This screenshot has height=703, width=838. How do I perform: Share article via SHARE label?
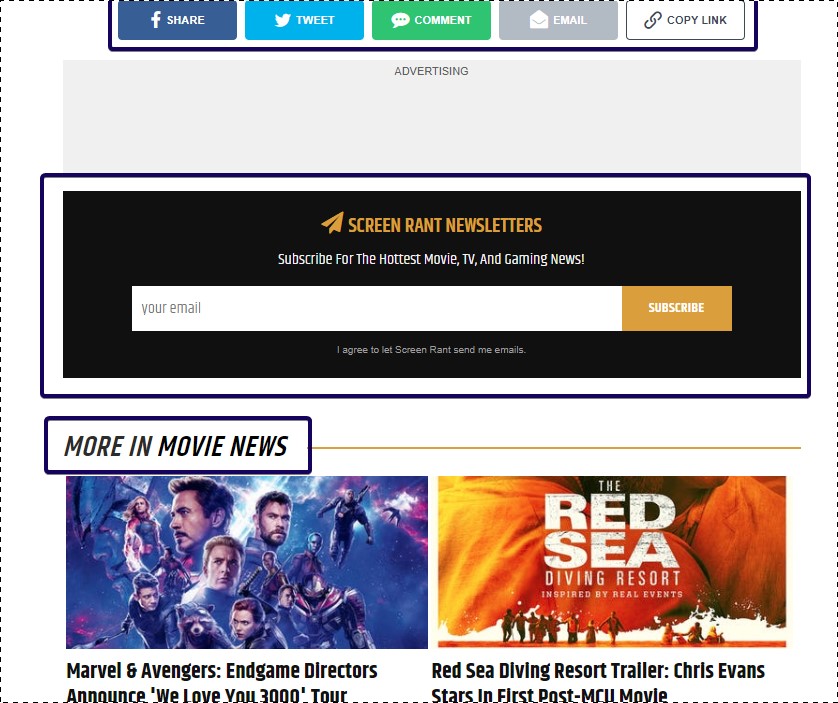point(185,20)
